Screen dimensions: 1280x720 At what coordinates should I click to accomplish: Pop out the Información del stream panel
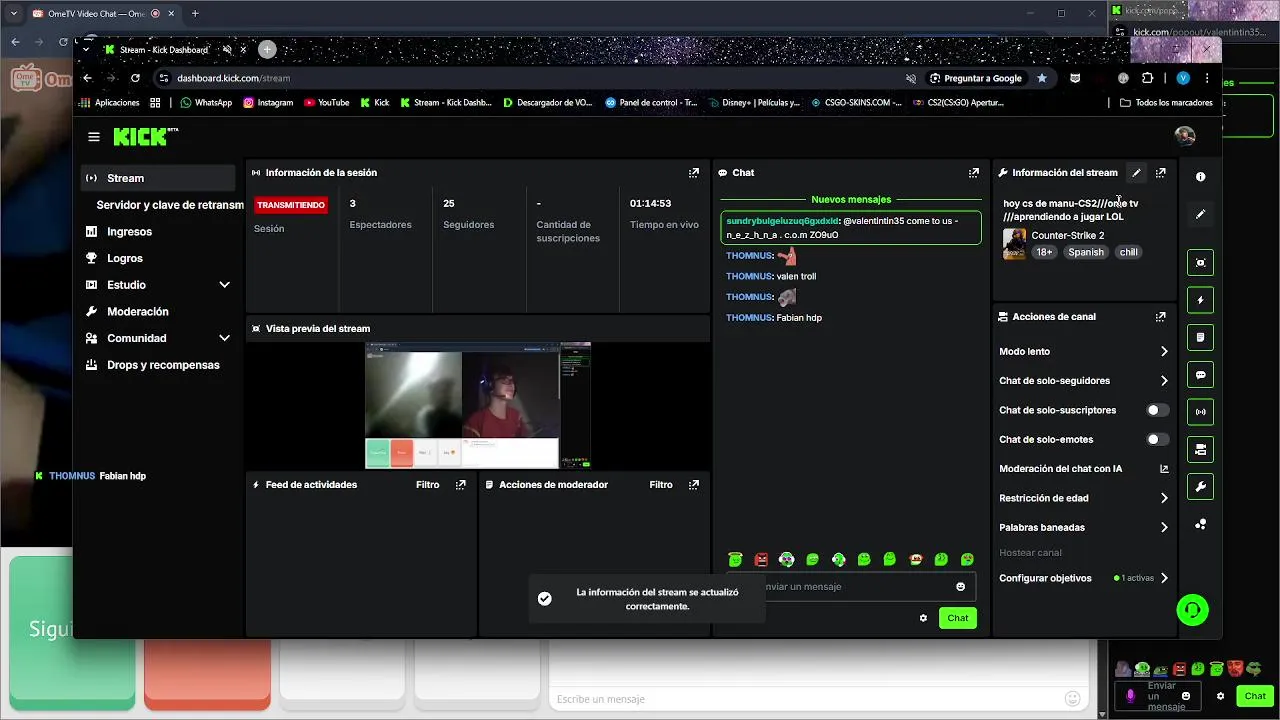1160,173
